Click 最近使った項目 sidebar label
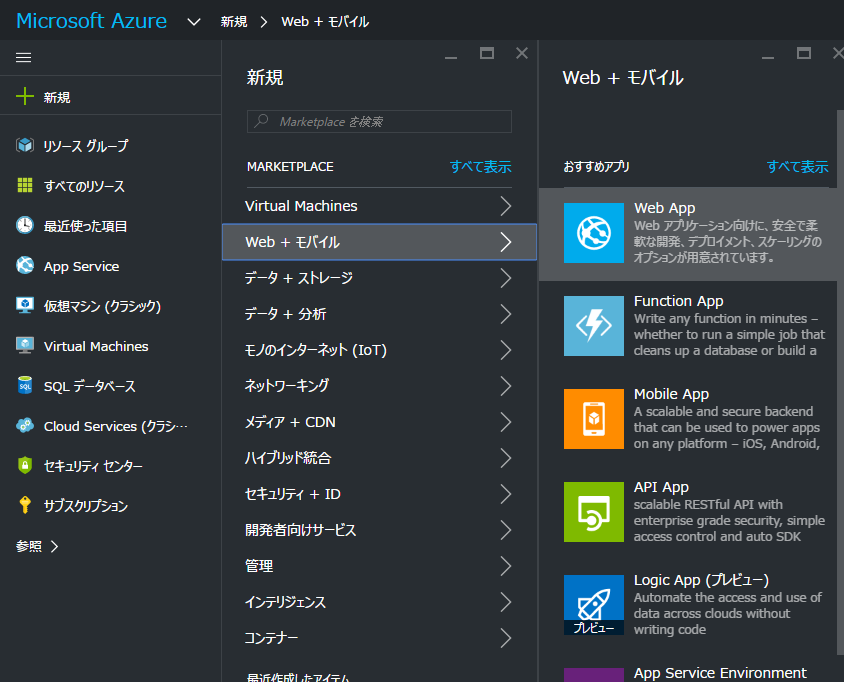 (x=85, y=226)
